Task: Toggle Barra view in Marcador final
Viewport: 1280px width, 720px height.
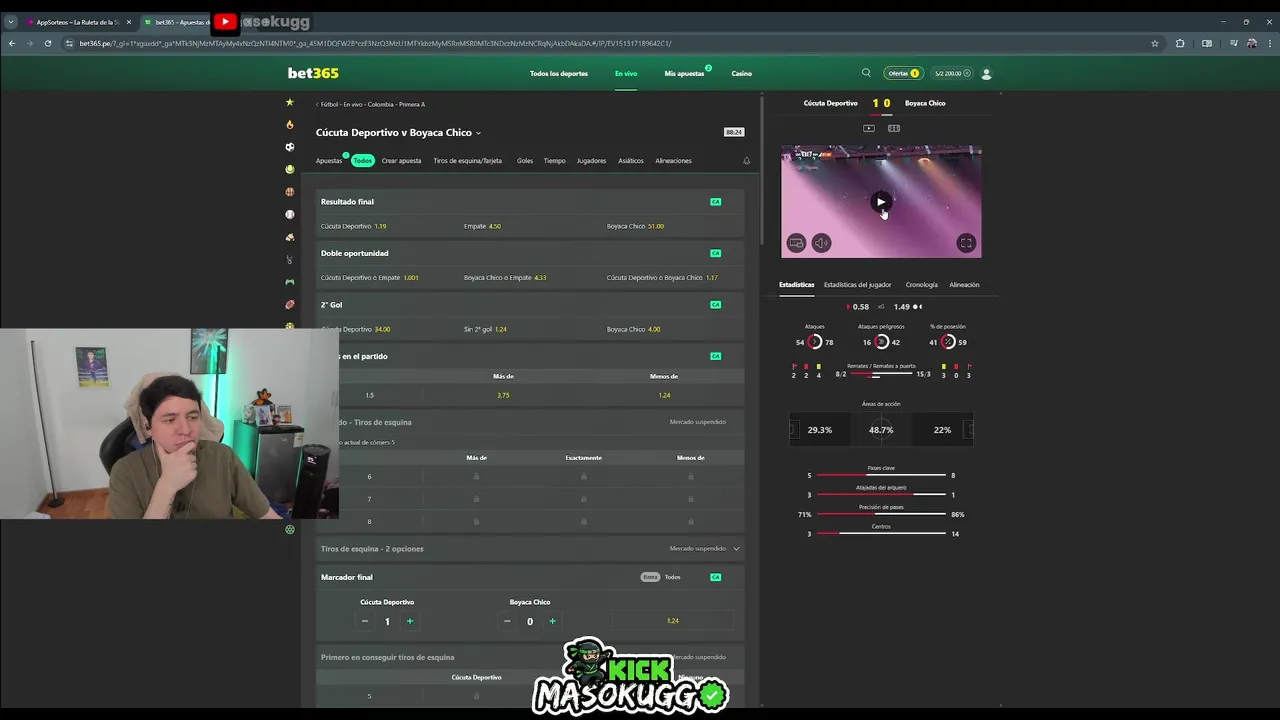Action: coord(650,577)
